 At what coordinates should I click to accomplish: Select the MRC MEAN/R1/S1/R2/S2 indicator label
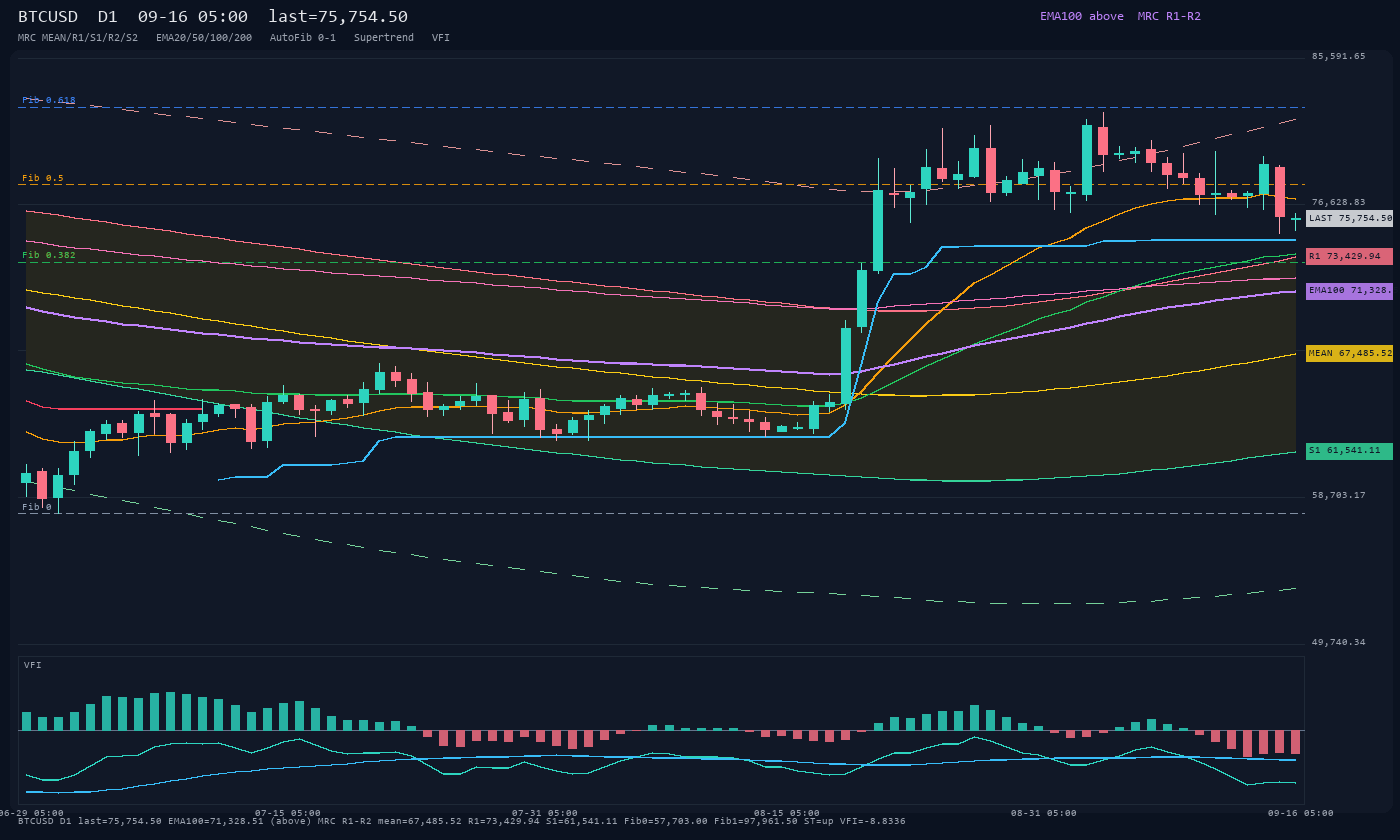[x=78, y=38]
